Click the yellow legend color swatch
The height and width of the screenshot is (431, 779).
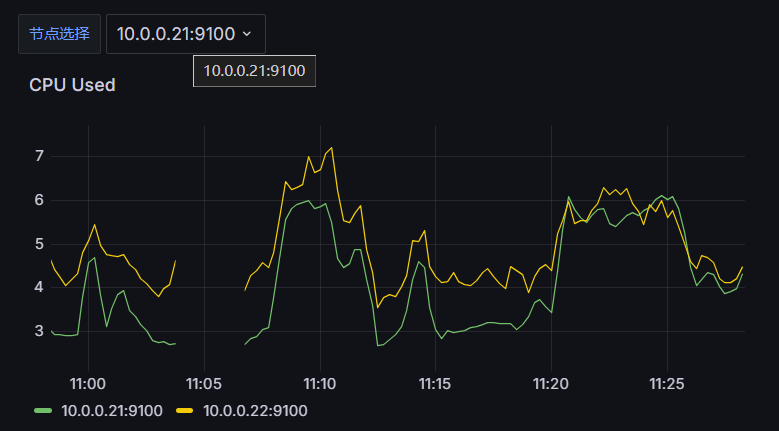(x=185, y=410)
